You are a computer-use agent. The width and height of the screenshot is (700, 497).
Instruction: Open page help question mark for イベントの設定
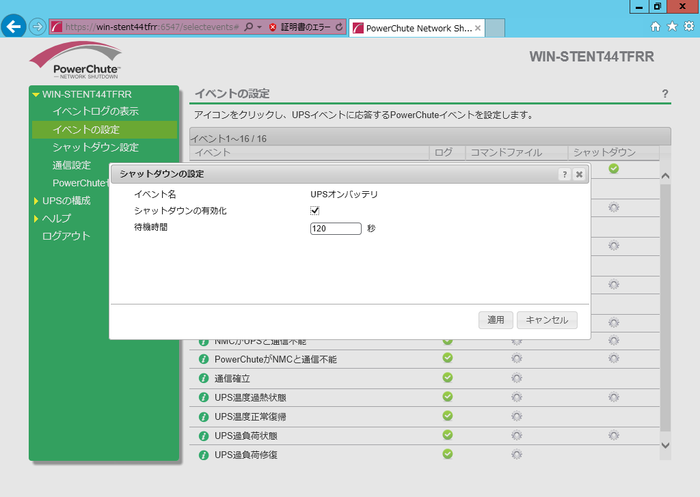tap(665, 94)
